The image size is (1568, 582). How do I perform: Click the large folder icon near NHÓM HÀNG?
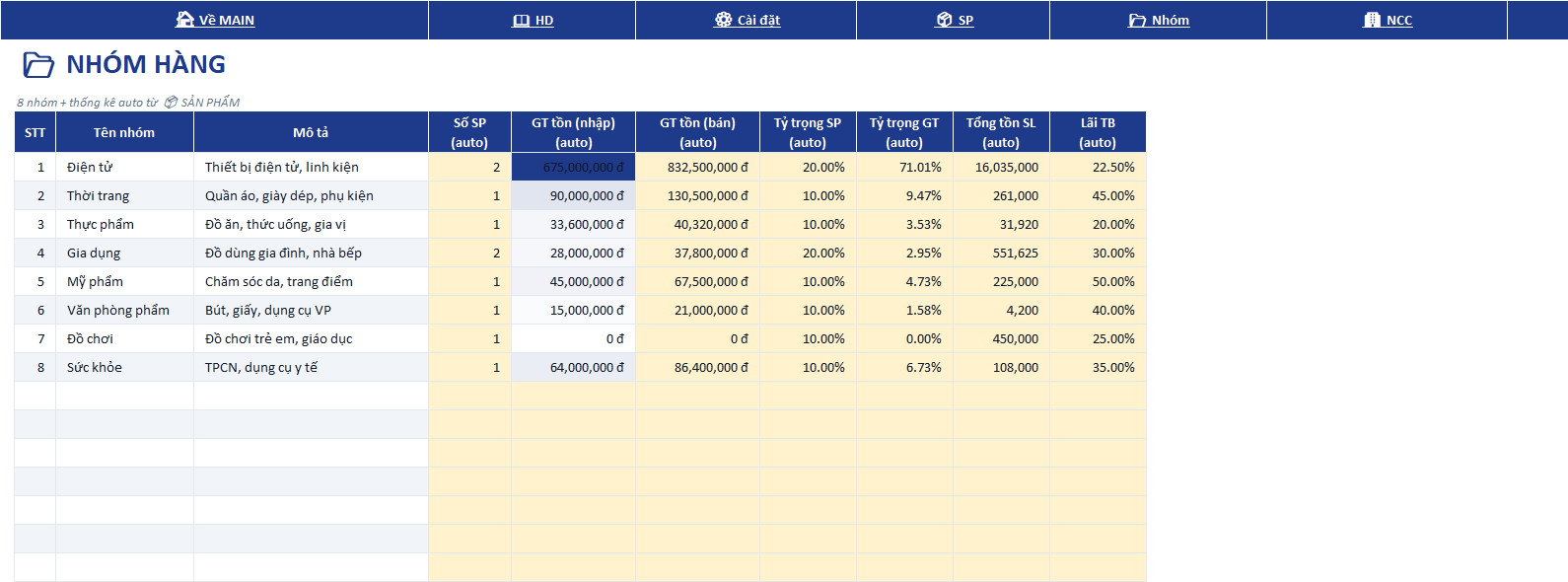[x=38, y=65]
